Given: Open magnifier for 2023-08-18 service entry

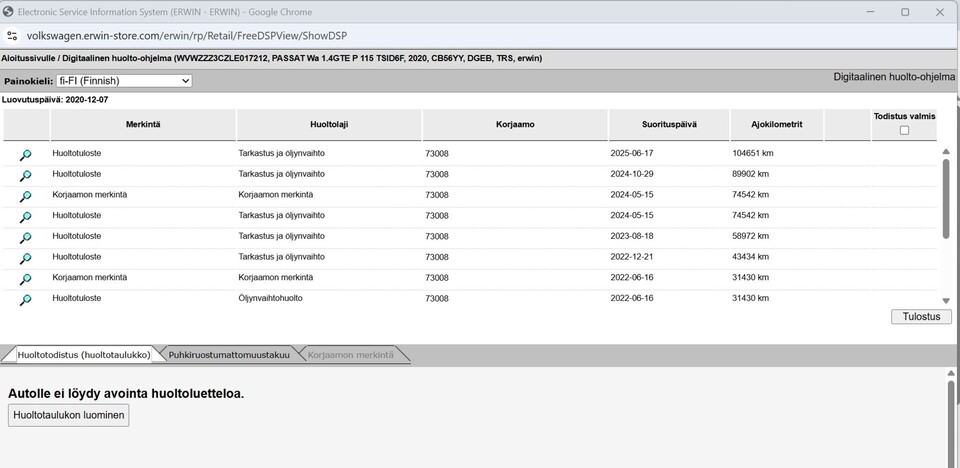Looking at the screenshot, I should click(x=26, y=237).
